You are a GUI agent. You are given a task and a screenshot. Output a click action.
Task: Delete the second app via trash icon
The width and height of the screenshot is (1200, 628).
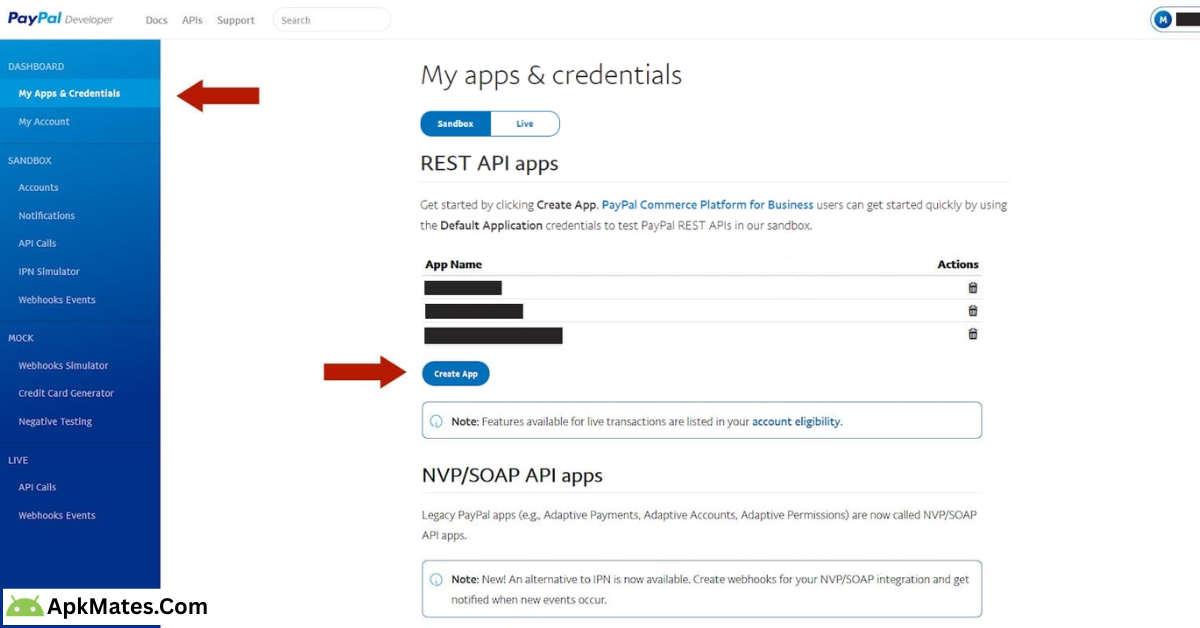click(973, 311)
